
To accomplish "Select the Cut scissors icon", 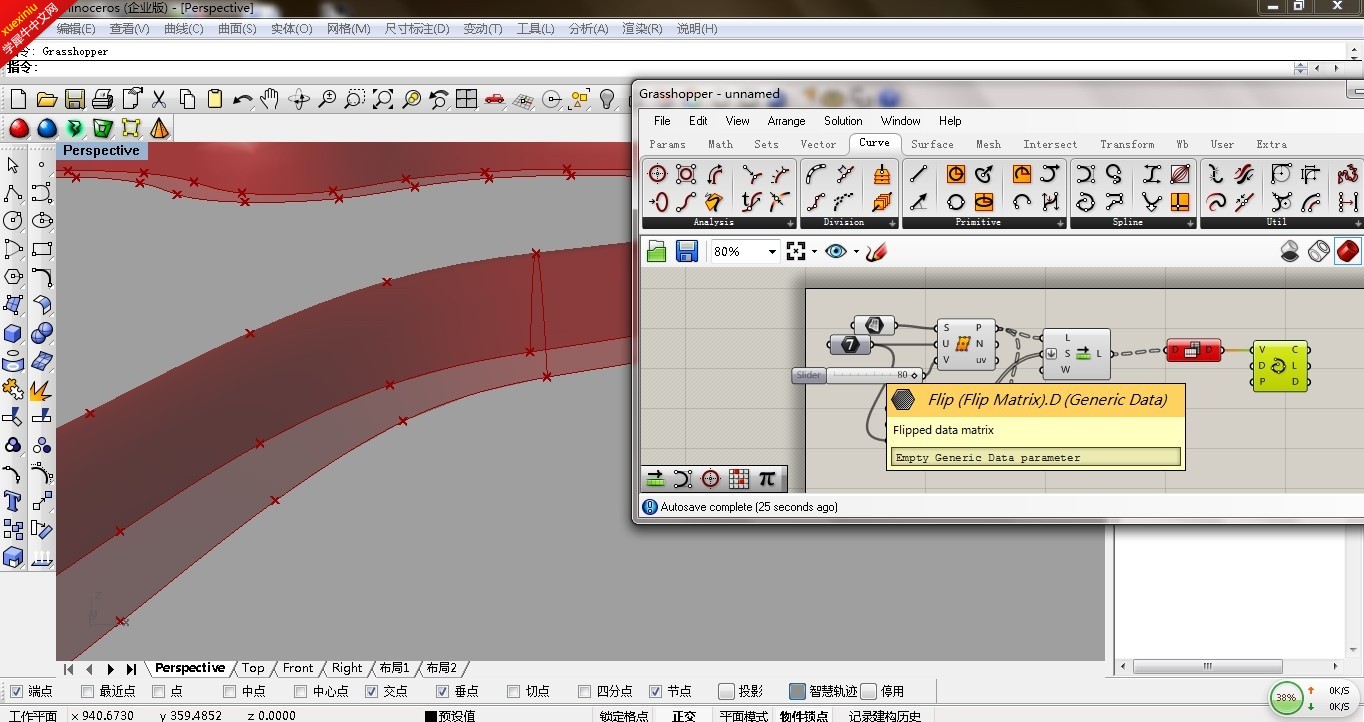I will pyautogui.click(x=159, y=99).
